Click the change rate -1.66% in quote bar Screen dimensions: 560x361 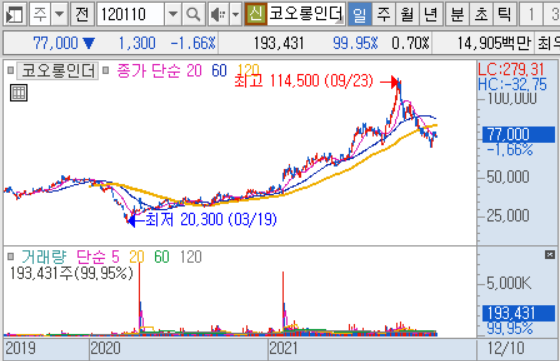(193, 43)
